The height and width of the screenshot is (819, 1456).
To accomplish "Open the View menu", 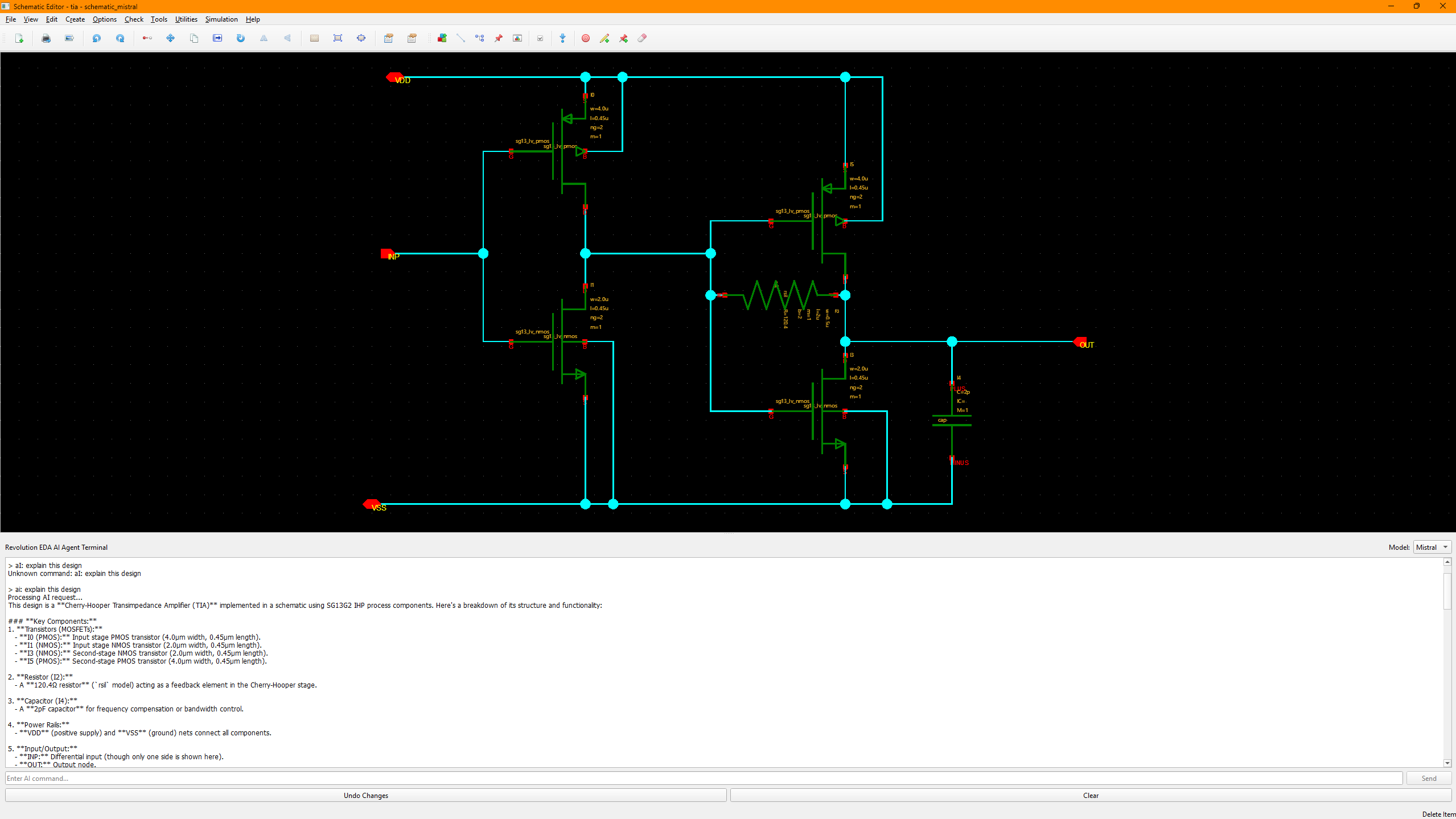I will [x=31, y=19].
